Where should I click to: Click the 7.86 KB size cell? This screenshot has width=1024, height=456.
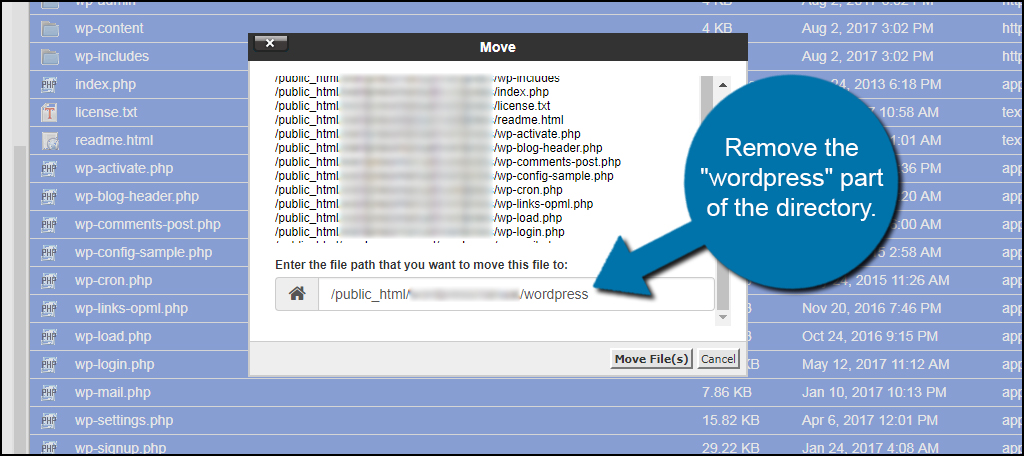click(726, 393)
